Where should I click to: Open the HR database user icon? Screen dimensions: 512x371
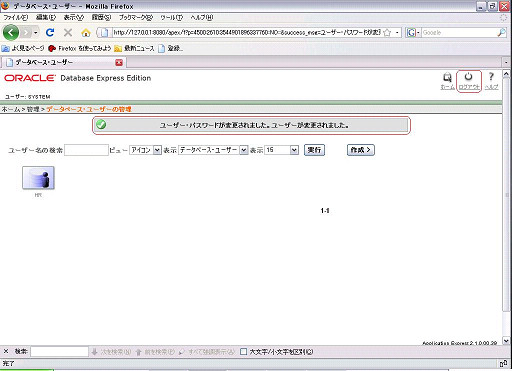click(38, 178)
